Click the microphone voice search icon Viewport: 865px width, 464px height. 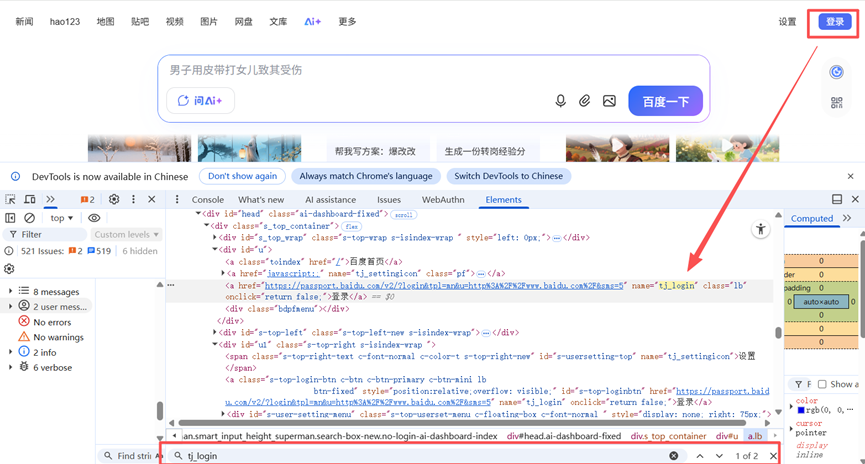coord(560,101)
